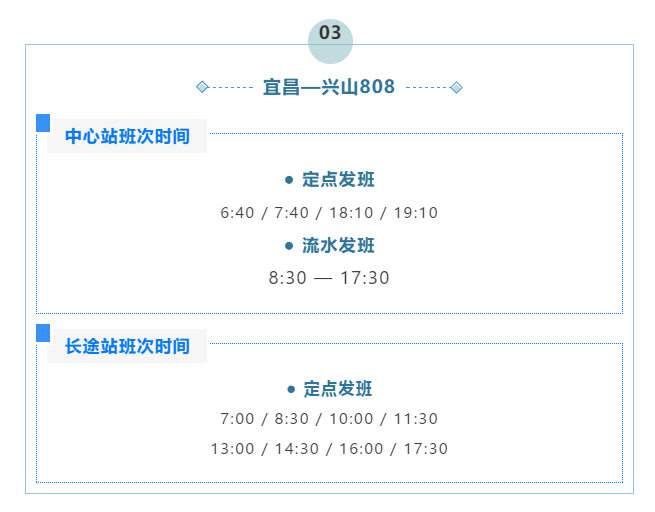Select the 13:00 departure time

pos(233,449)
